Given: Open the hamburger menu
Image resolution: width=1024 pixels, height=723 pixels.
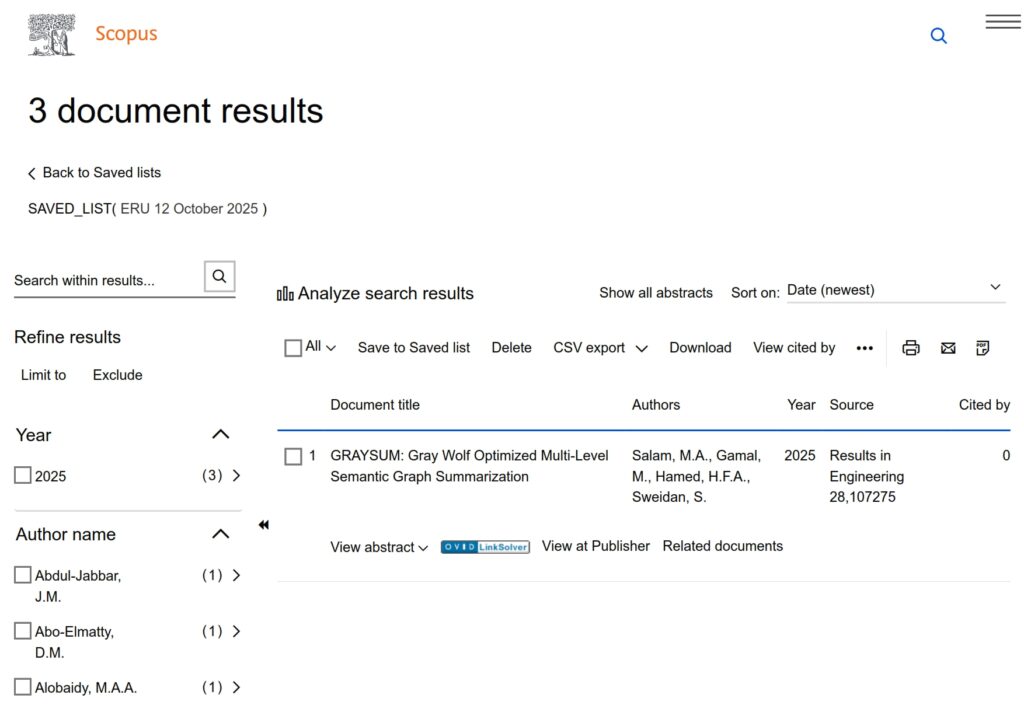Looking at the screenshot, I should pos(1002,22).
